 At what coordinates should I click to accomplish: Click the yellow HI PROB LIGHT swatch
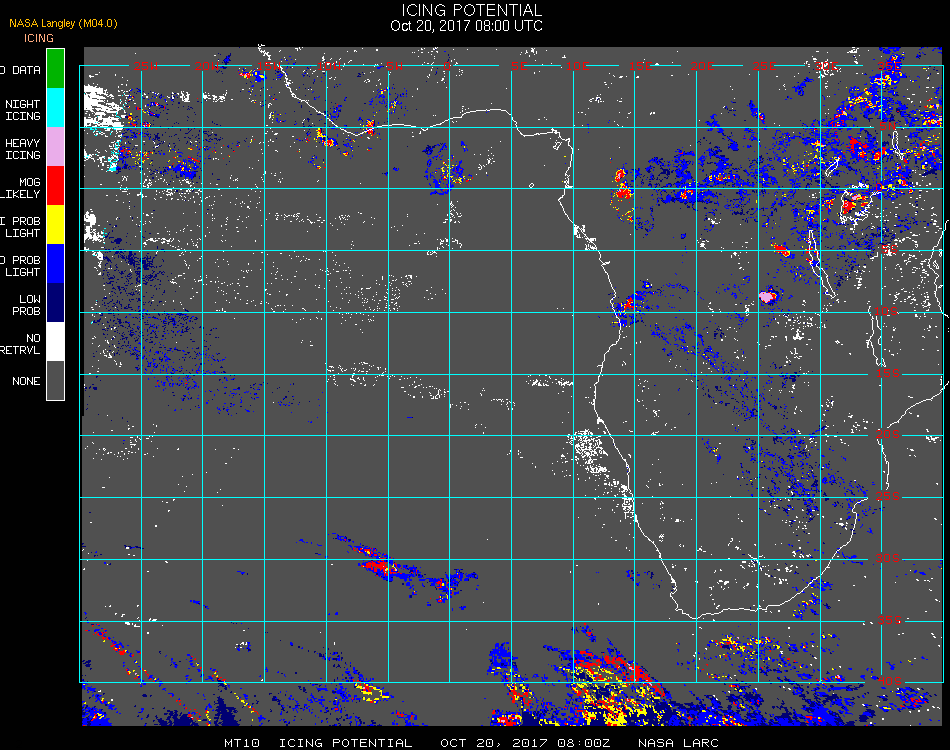point(55,224)
